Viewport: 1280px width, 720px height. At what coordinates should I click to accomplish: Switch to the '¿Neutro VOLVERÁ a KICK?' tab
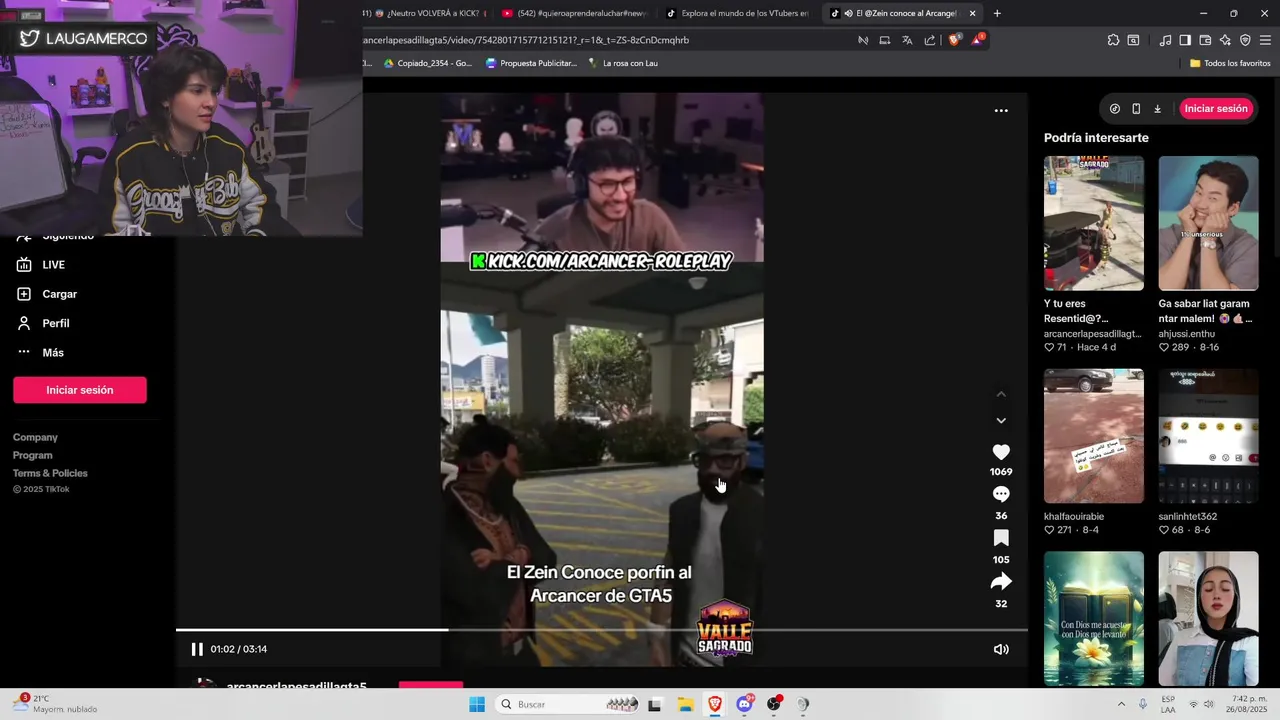[428, 14]
